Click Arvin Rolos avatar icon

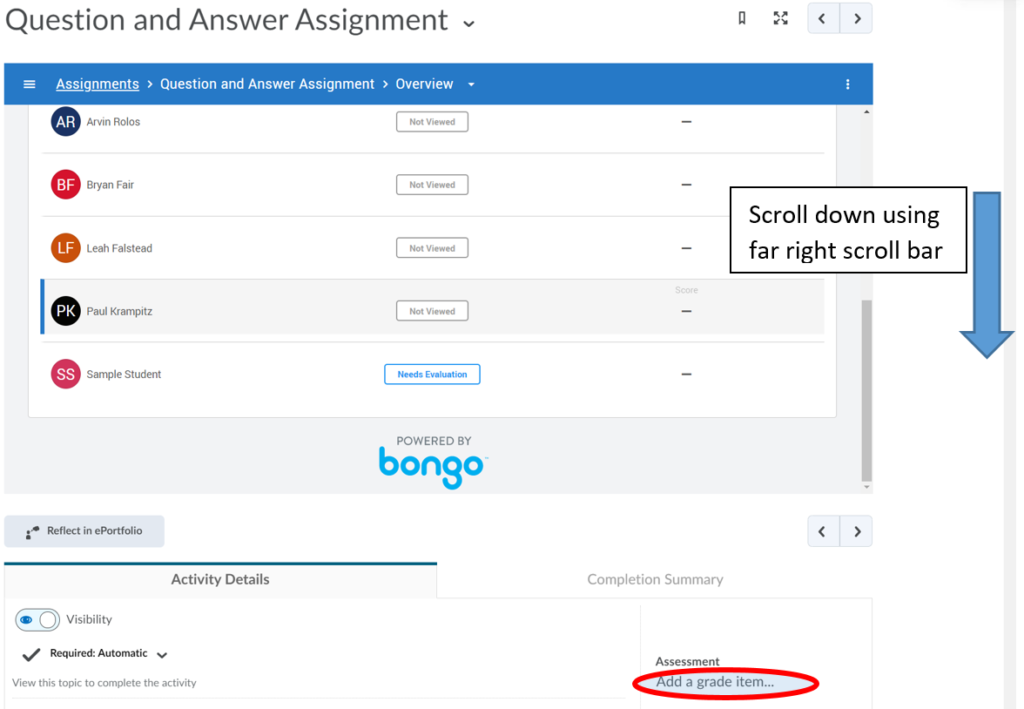tap(65, 122)
